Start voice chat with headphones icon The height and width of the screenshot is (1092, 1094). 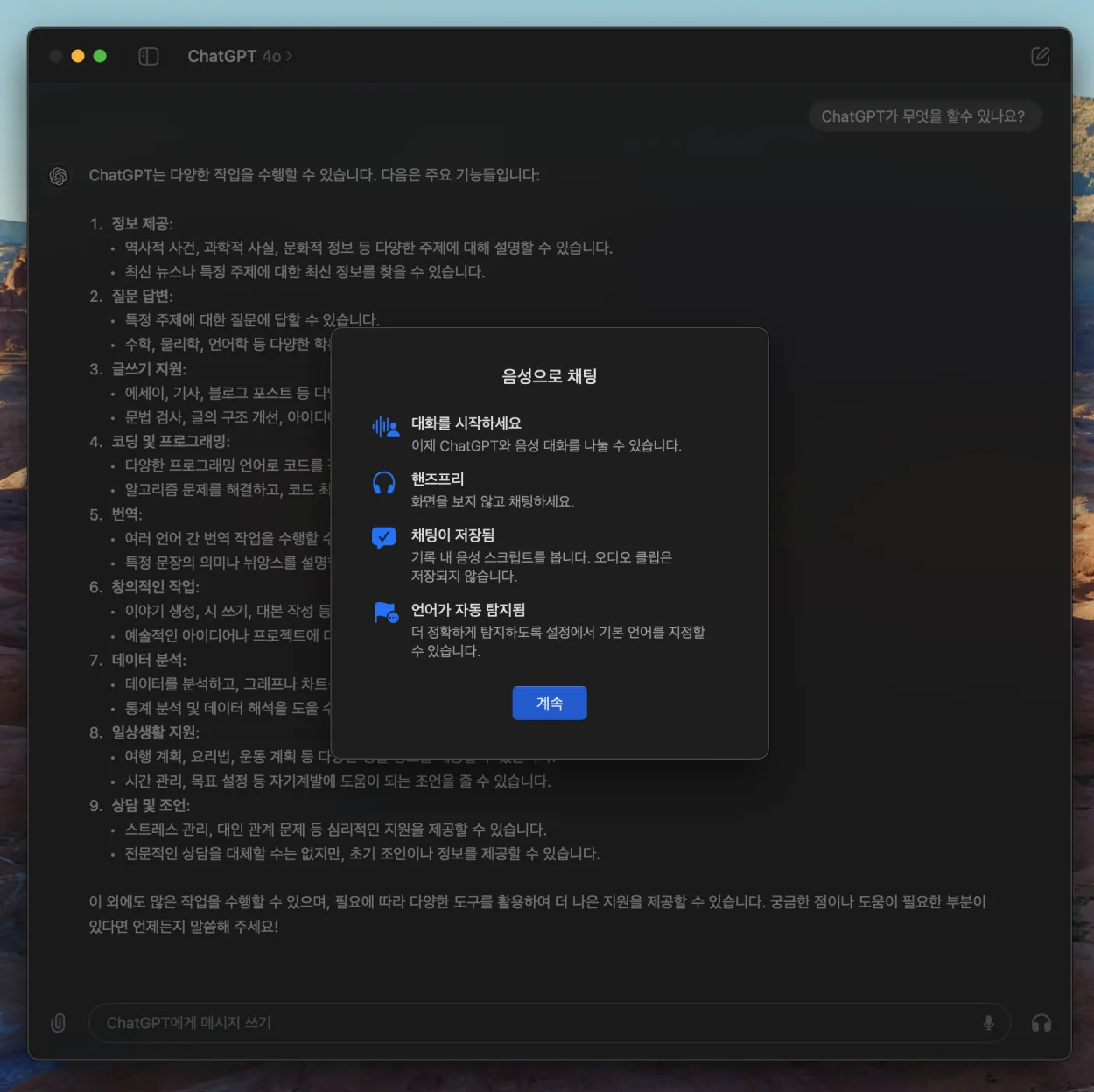[x=1041, y=1022]
